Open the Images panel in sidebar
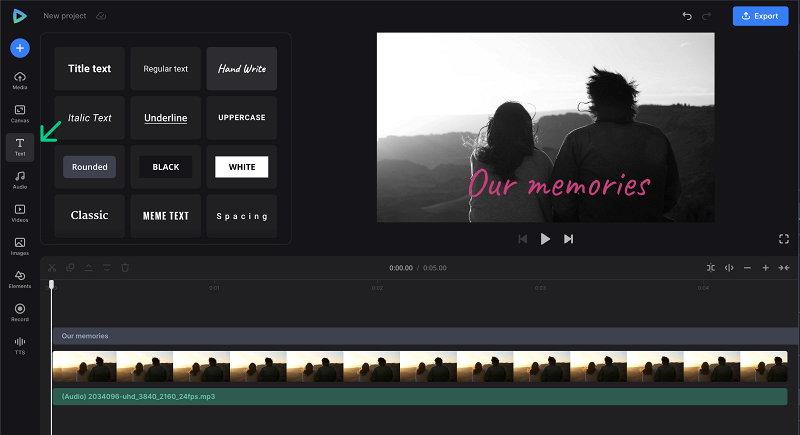 click(x=20, y=246)
